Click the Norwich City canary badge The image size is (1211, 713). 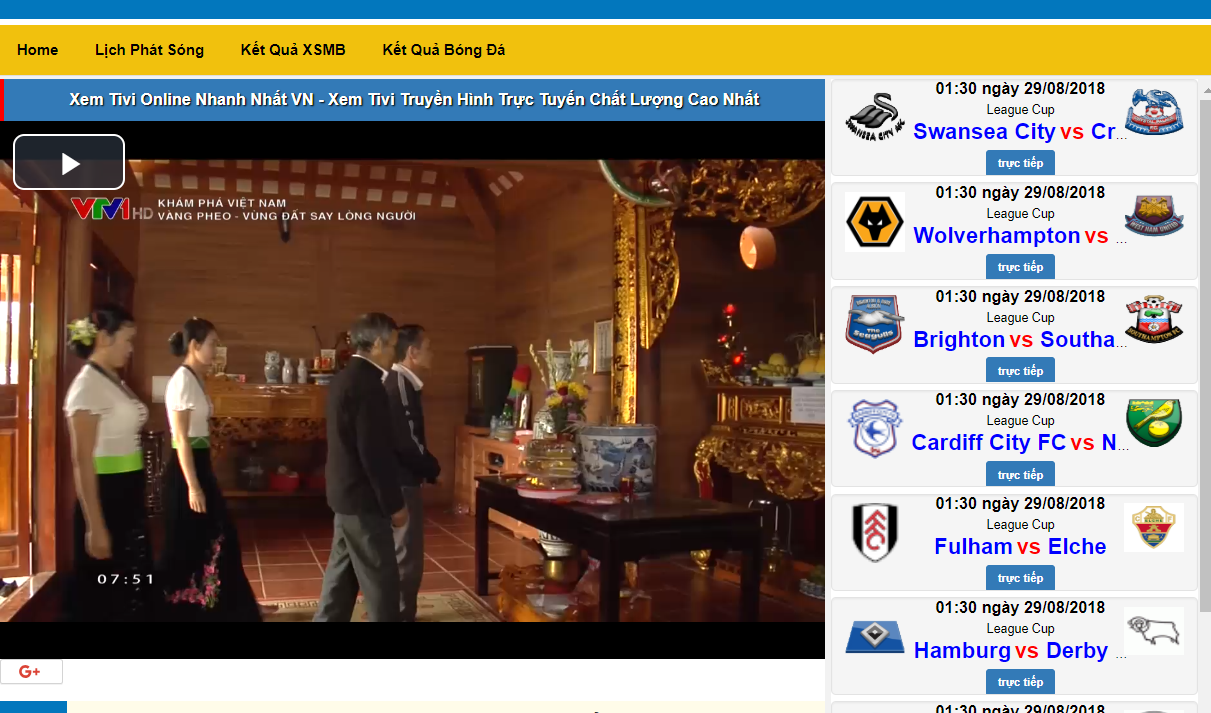click(x=1153, y=422)
